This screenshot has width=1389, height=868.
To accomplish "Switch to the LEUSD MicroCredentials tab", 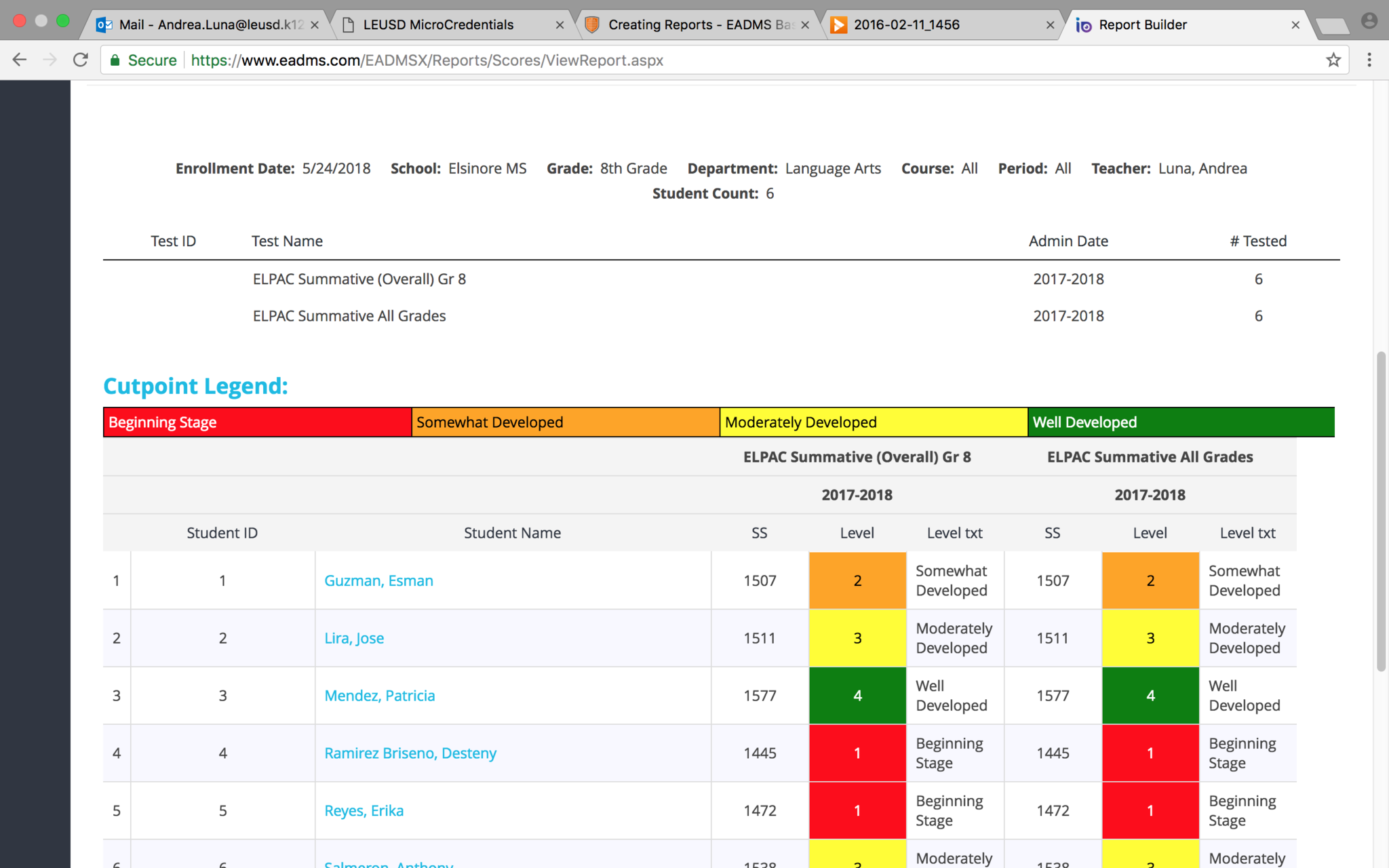I will coord(438,25).
